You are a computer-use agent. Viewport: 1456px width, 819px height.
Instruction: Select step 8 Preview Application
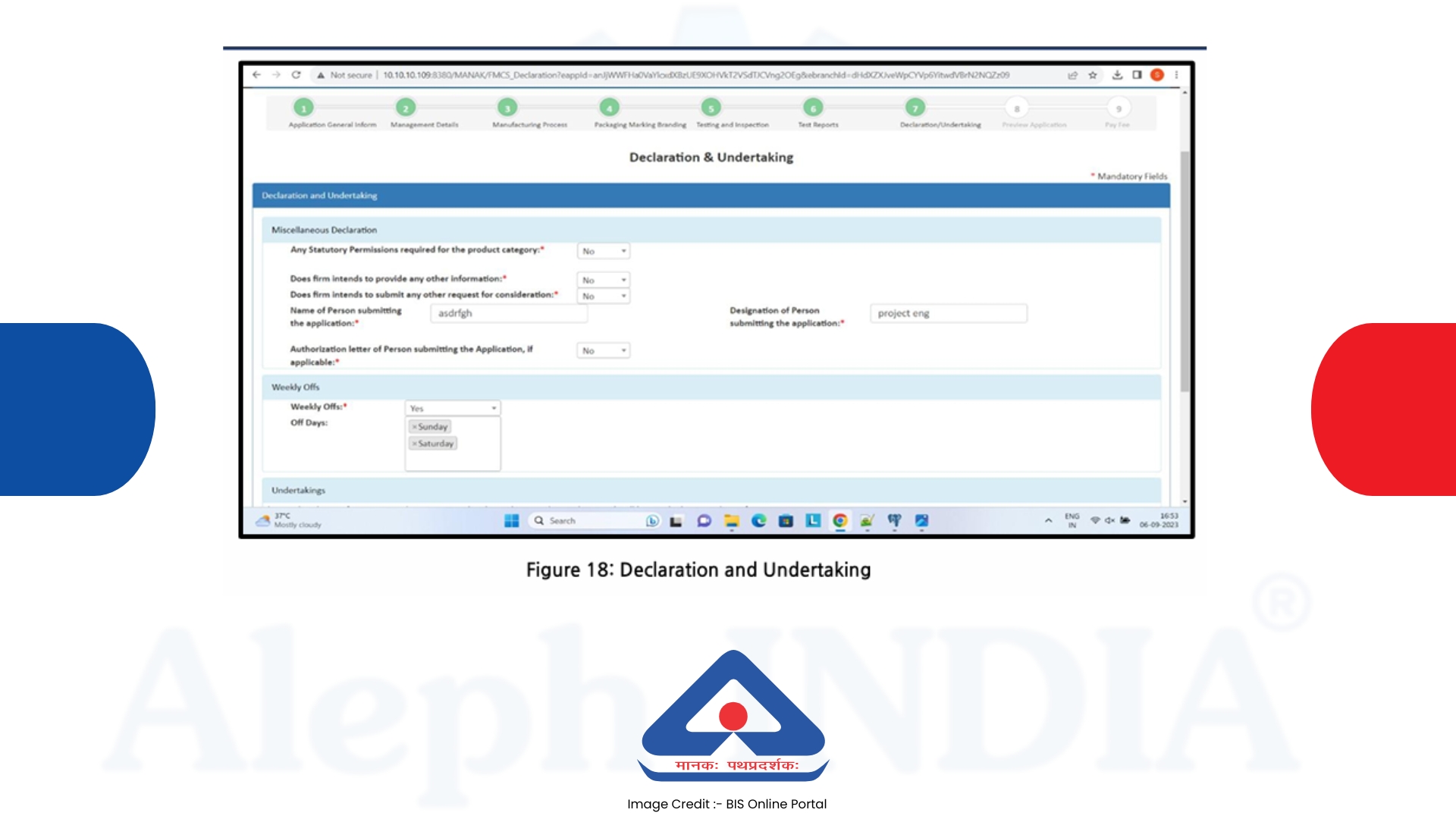pos(1017,108)
